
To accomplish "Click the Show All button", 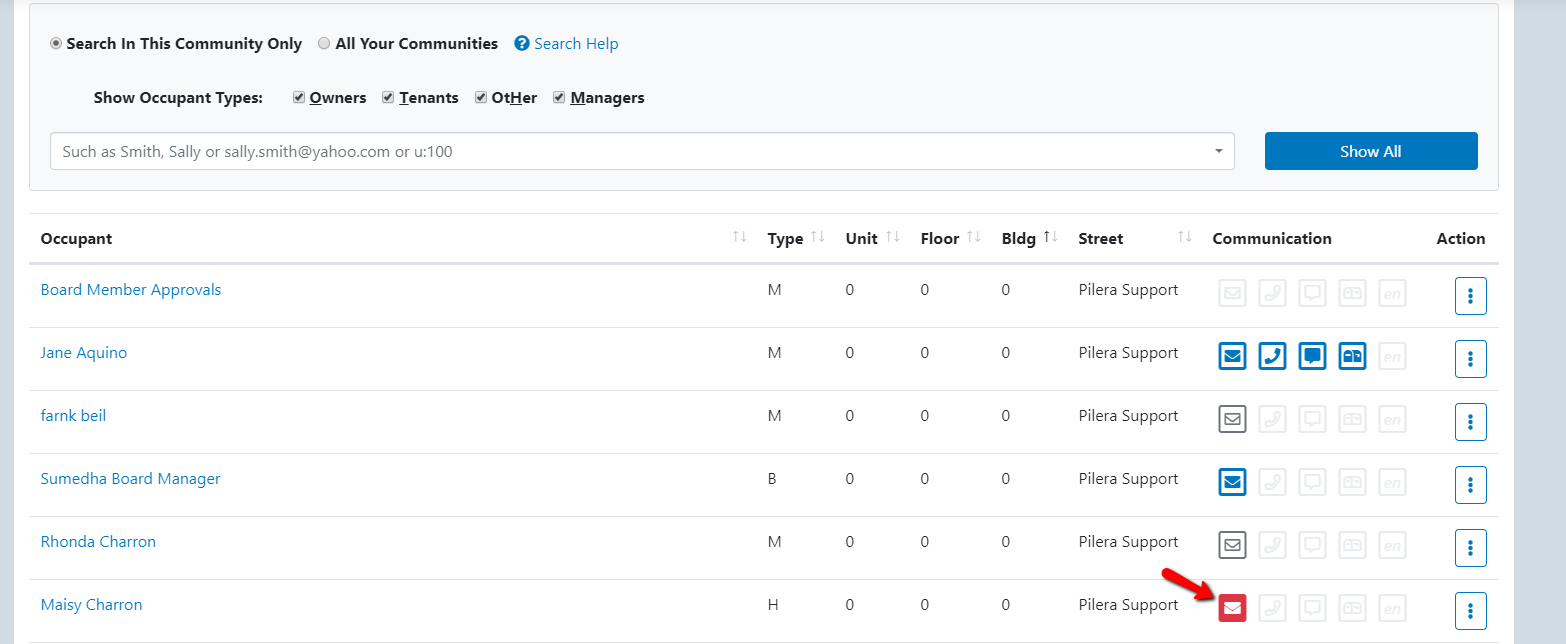I will click(1370, 151).
